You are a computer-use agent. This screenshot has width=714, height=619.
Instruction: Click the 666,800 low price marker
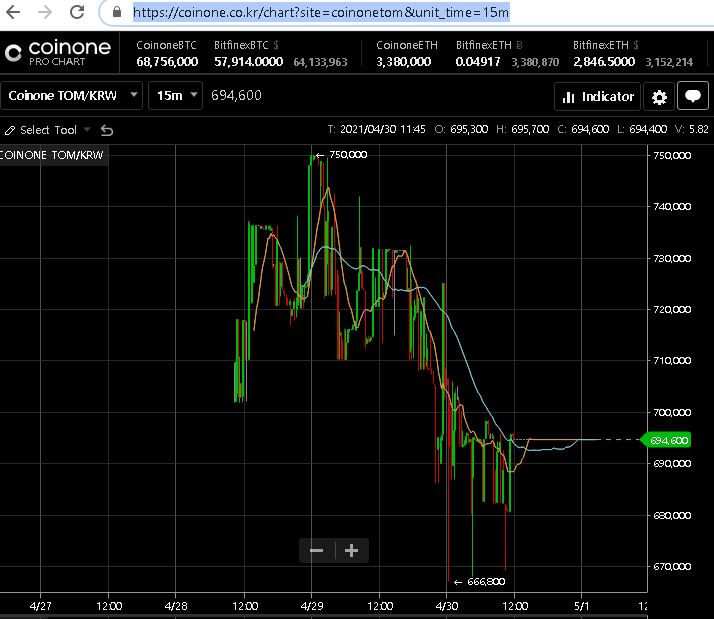[x=479, y=582]
